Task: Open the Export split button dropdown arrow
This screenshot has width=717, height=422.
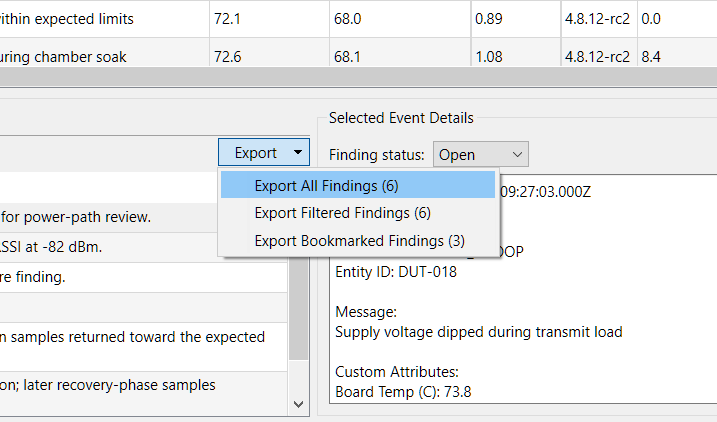Action: click(x=298, y=152)
